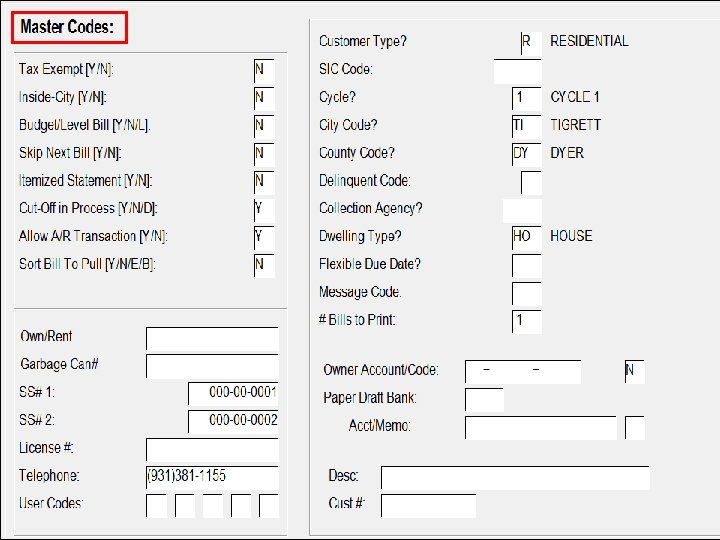The width and height of the screenshot is (720, 540).
Task: Select the Sort Bill To Pull field
Action: [264, 265]
